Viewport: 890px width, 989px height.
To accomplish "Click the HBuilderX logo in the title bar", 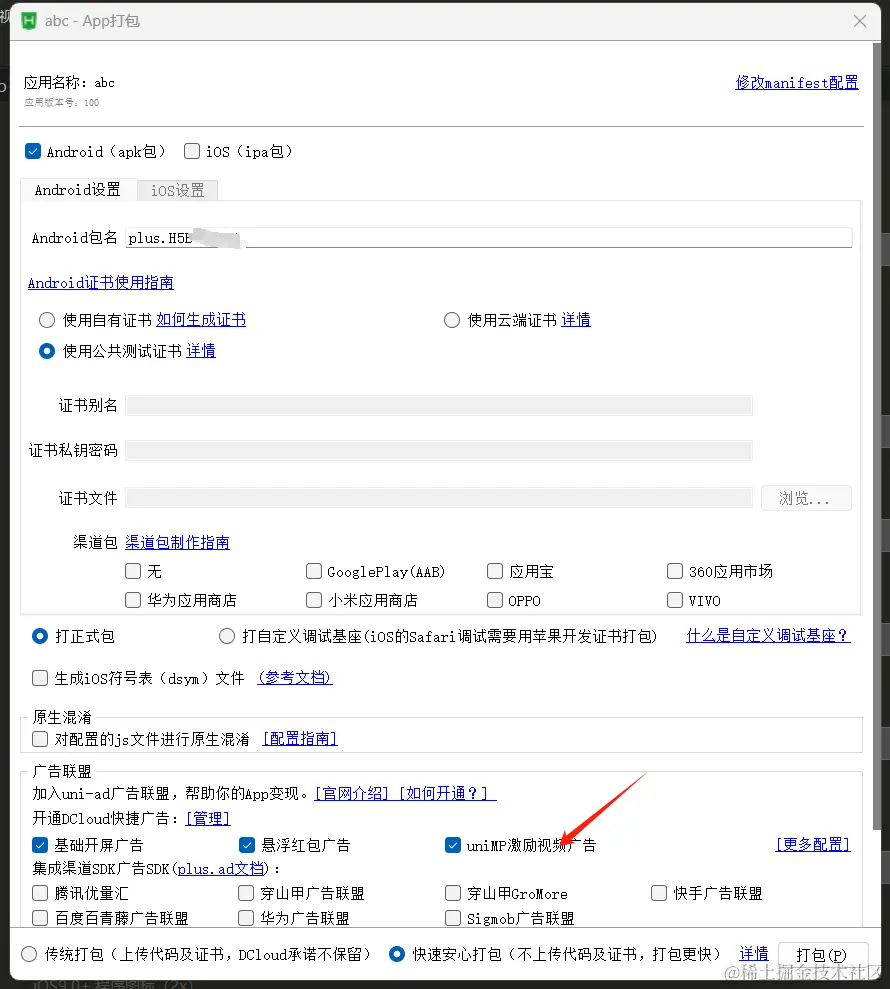I will (29, 21).
